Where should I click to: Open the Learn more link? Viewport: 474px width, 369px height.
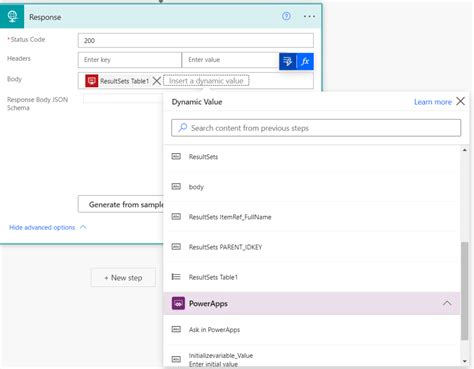pos(433,102)
